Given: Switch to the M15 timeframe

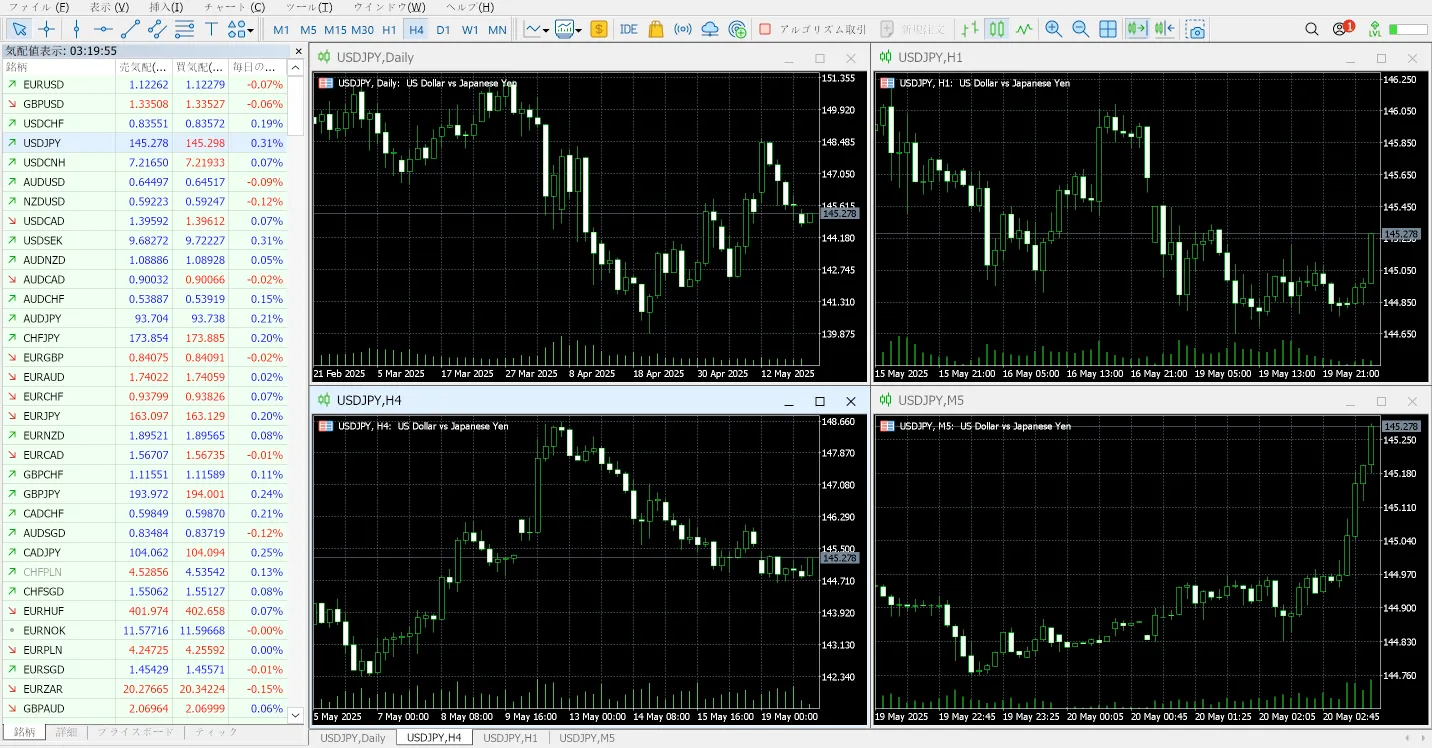Looking at the screenshot, I should 335,29.
